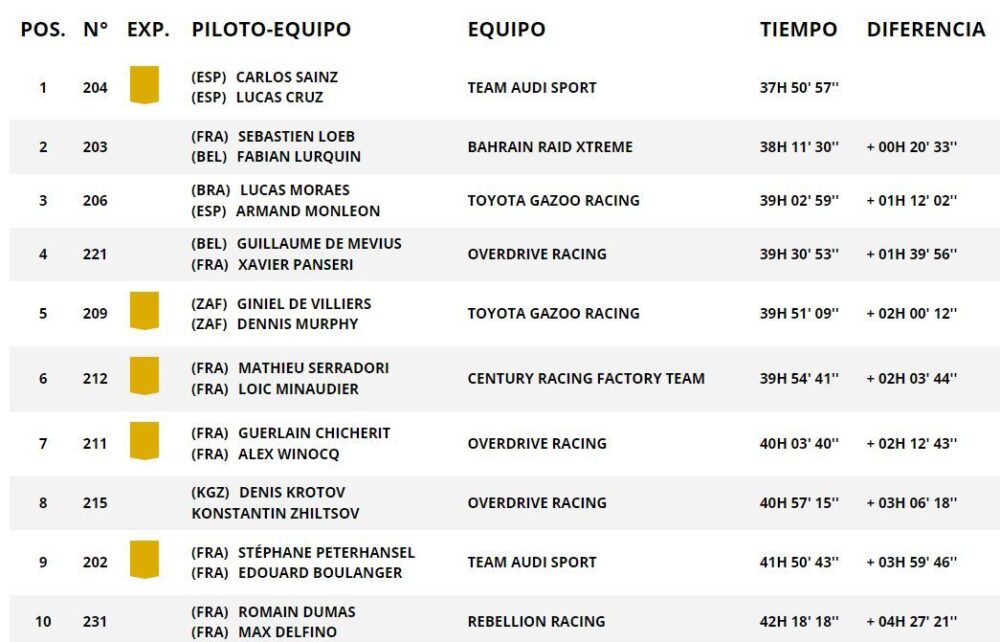Click car number 203
1000x642 pixels.
(95, 147)
